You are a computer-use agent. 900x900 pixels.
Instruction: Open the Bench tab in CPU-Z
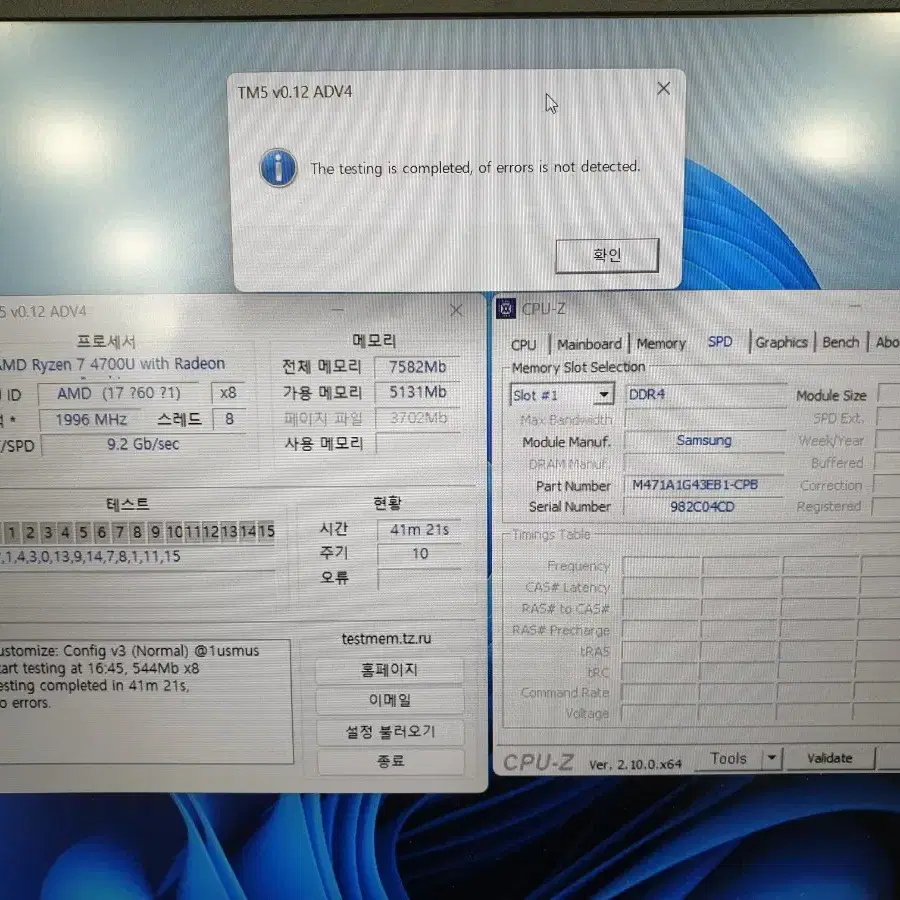(x=840, y=342)
